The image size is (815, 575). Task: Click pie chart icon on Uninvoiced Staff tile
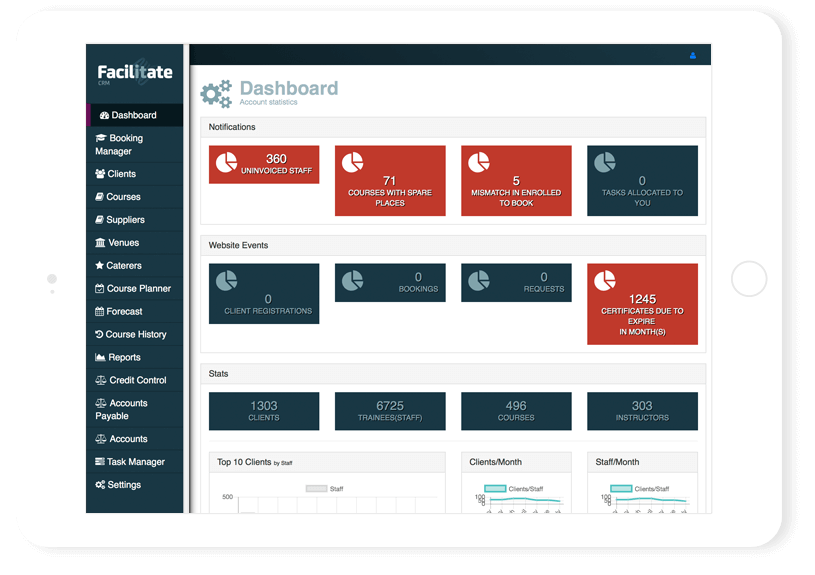click(x=226, y=162)
